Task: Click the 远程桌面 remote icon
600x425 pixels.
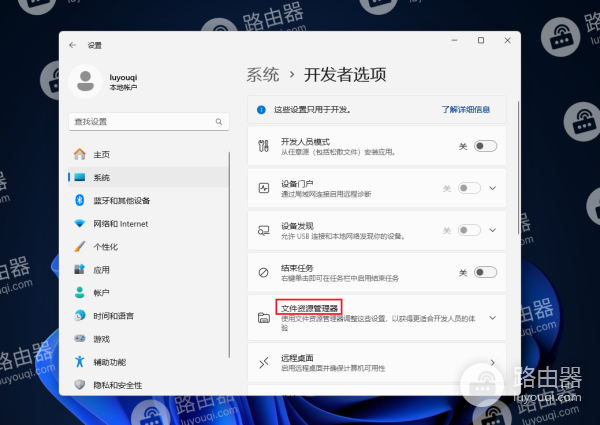Action: [264, 363]
